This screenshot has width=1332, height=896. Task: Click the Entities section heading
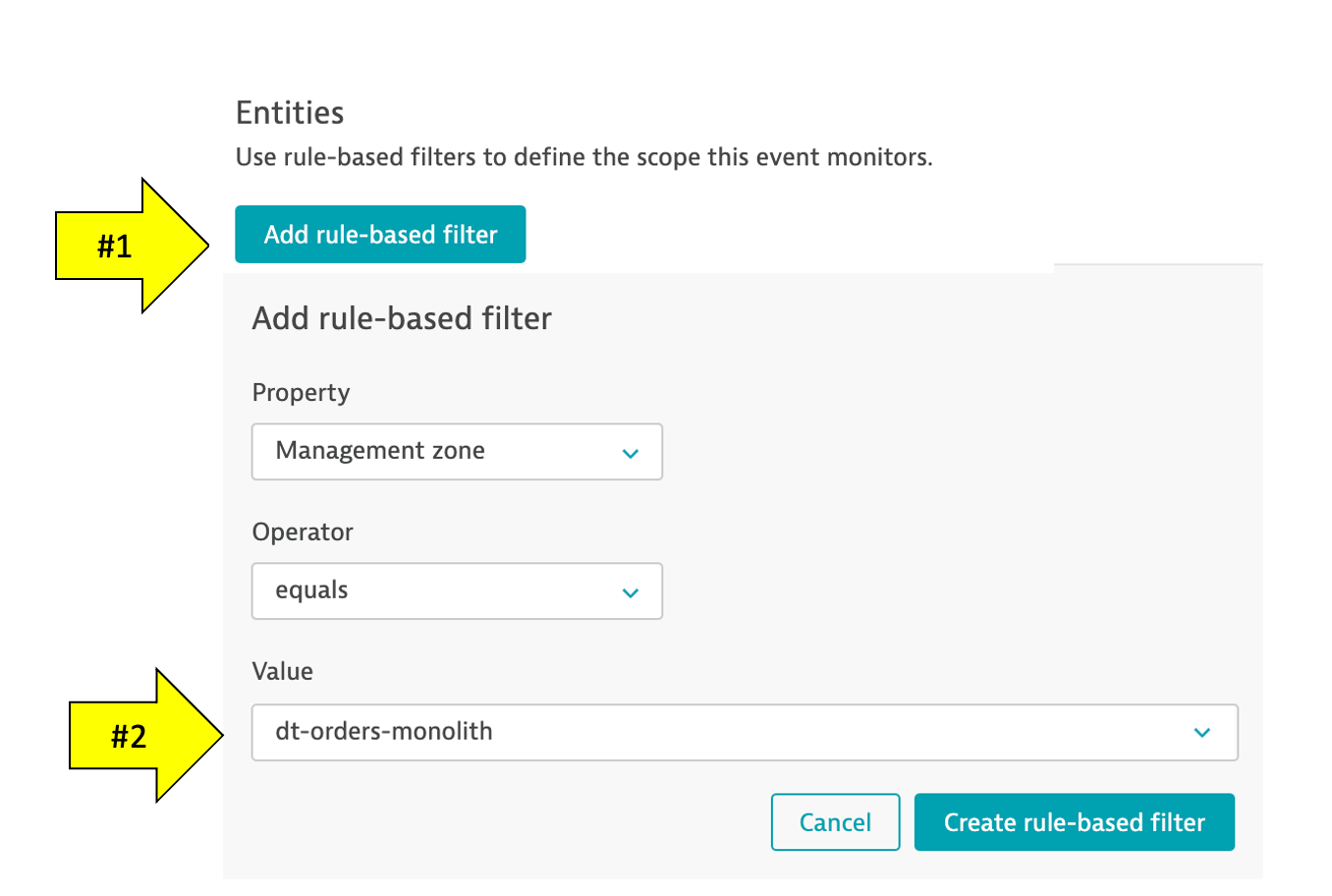[290, 113]
